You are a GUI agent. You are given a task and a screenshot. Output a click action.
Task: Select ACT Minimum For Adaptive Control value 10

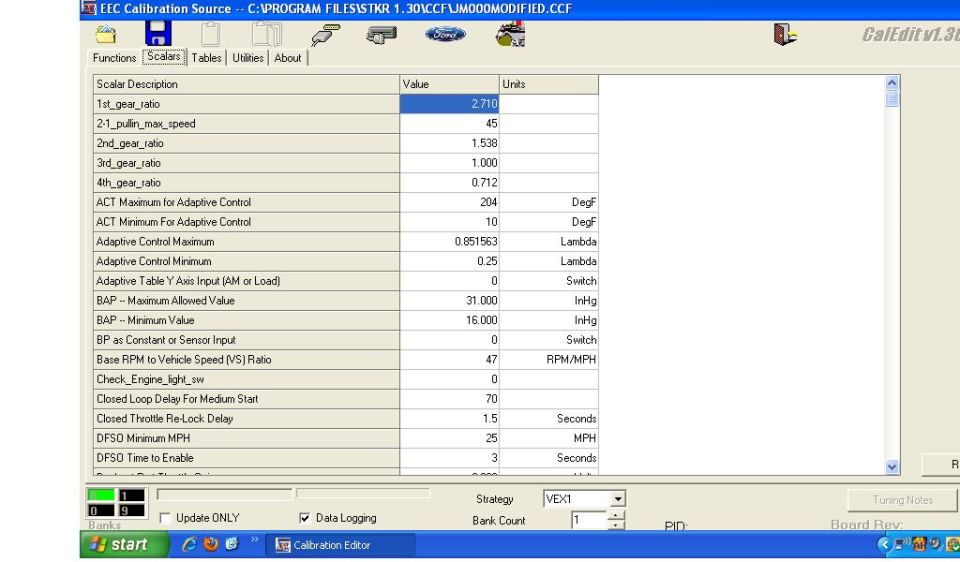tap(449, 222)
